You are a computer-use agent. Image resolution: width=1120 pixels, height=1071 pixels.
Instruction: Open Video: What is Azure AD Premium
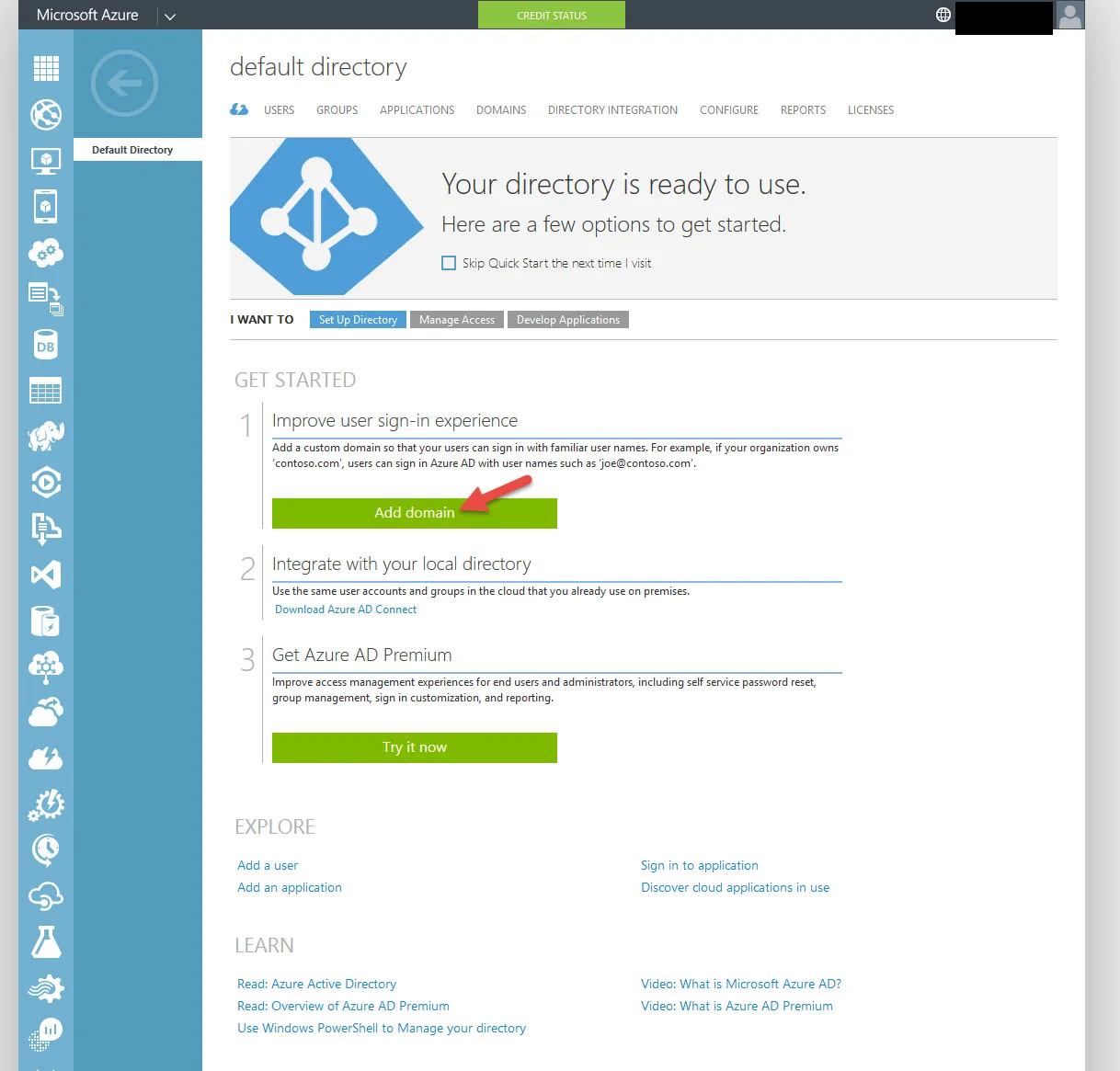pyautogui.click(x=737, y=1006)
